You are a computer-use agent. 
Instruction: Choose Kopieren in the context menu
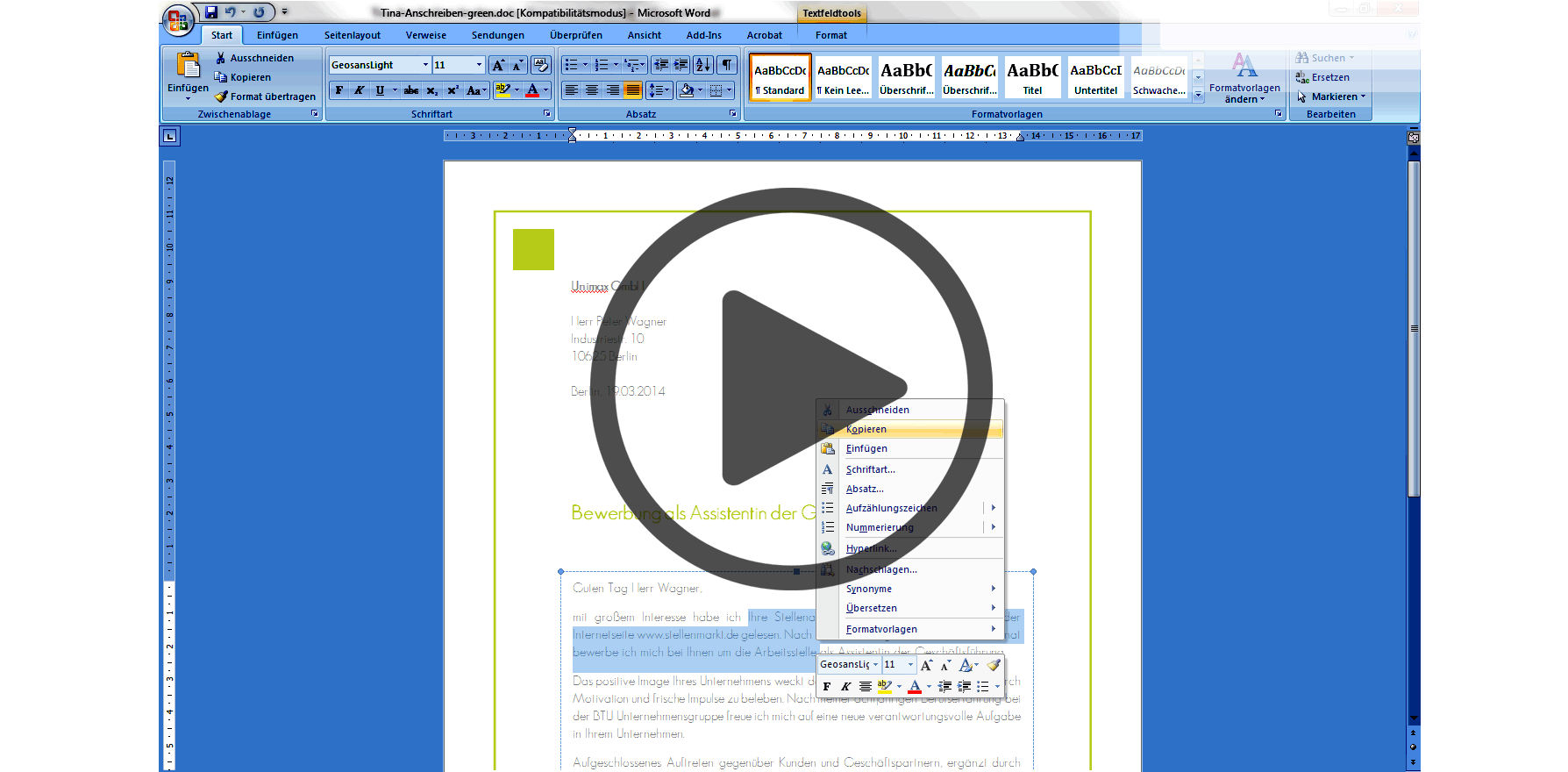pos(866,429)
